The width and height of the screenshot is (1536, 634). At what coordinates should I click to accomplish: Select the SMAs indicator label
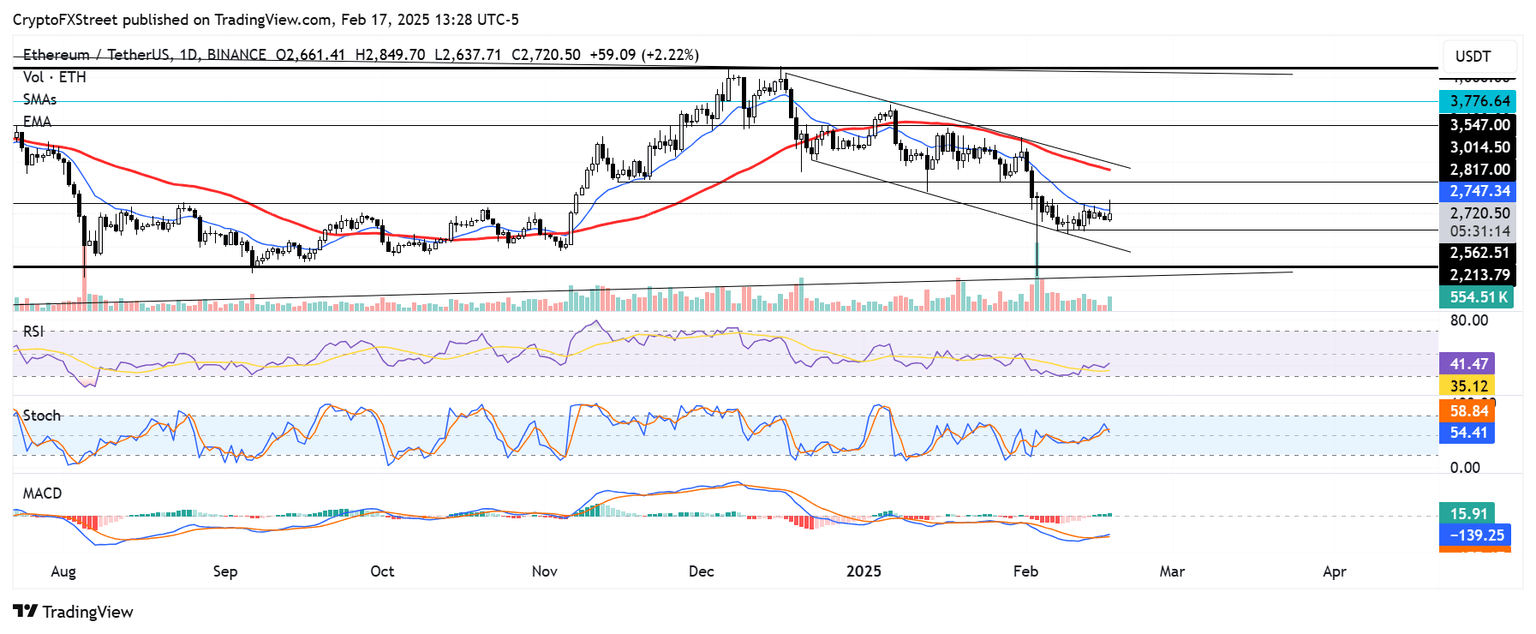(x=39, y=99)
